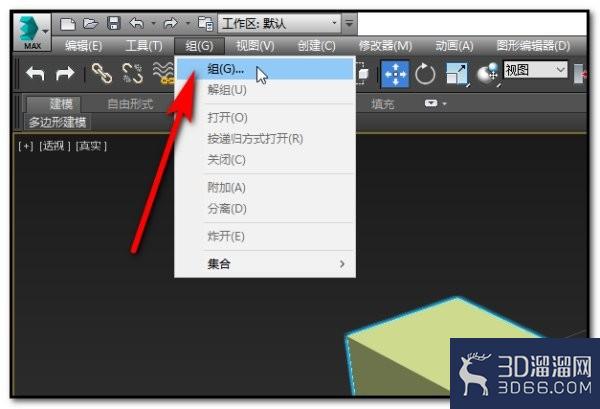The height and width of the screenshot is (409, 600).
Task: Click the project folder icon
Action: (205, 24)
